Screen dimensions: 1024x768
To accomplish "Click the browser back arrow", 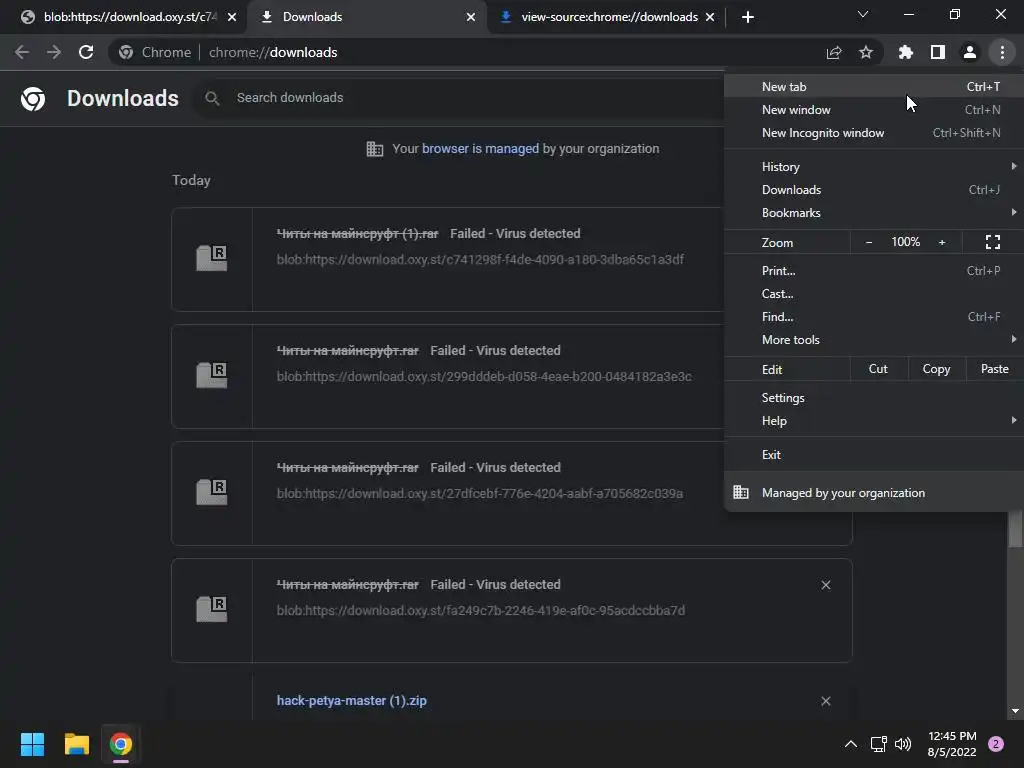I will click(22, 52).
